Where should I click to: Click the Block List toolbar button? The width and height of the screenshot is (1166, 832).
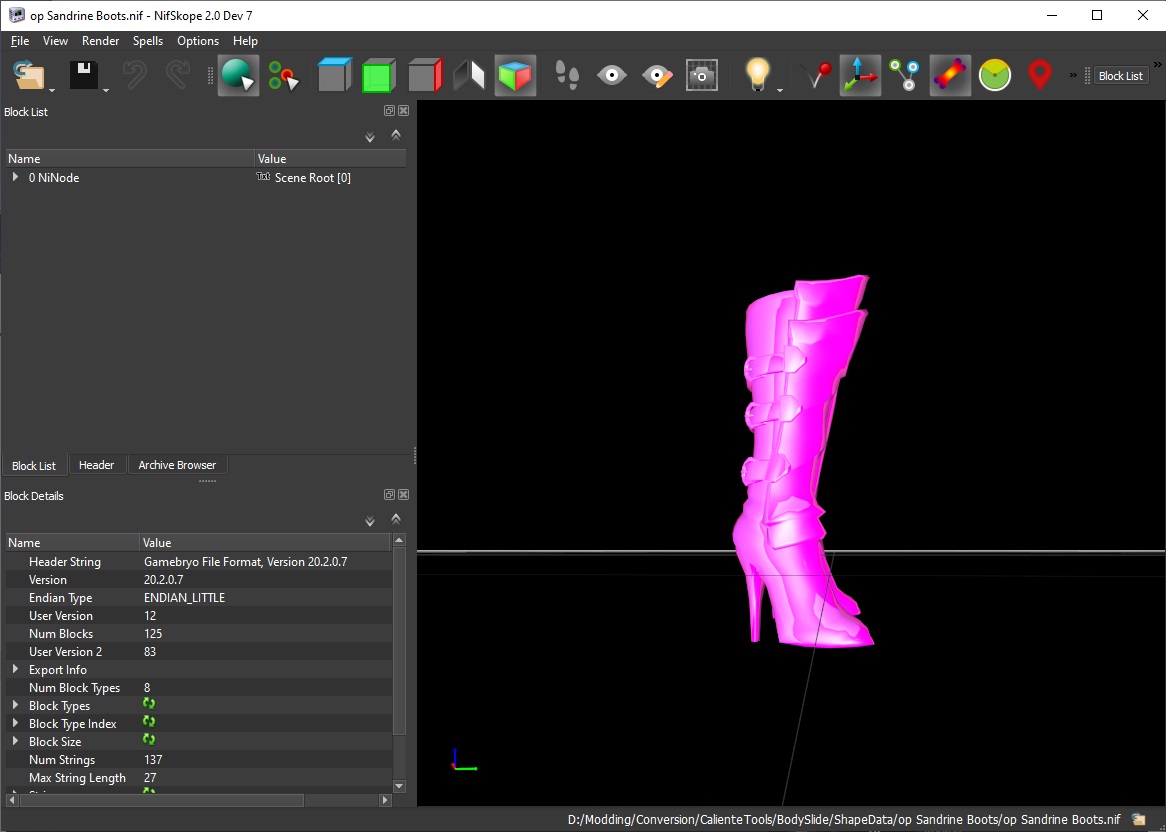[1120, 76]
